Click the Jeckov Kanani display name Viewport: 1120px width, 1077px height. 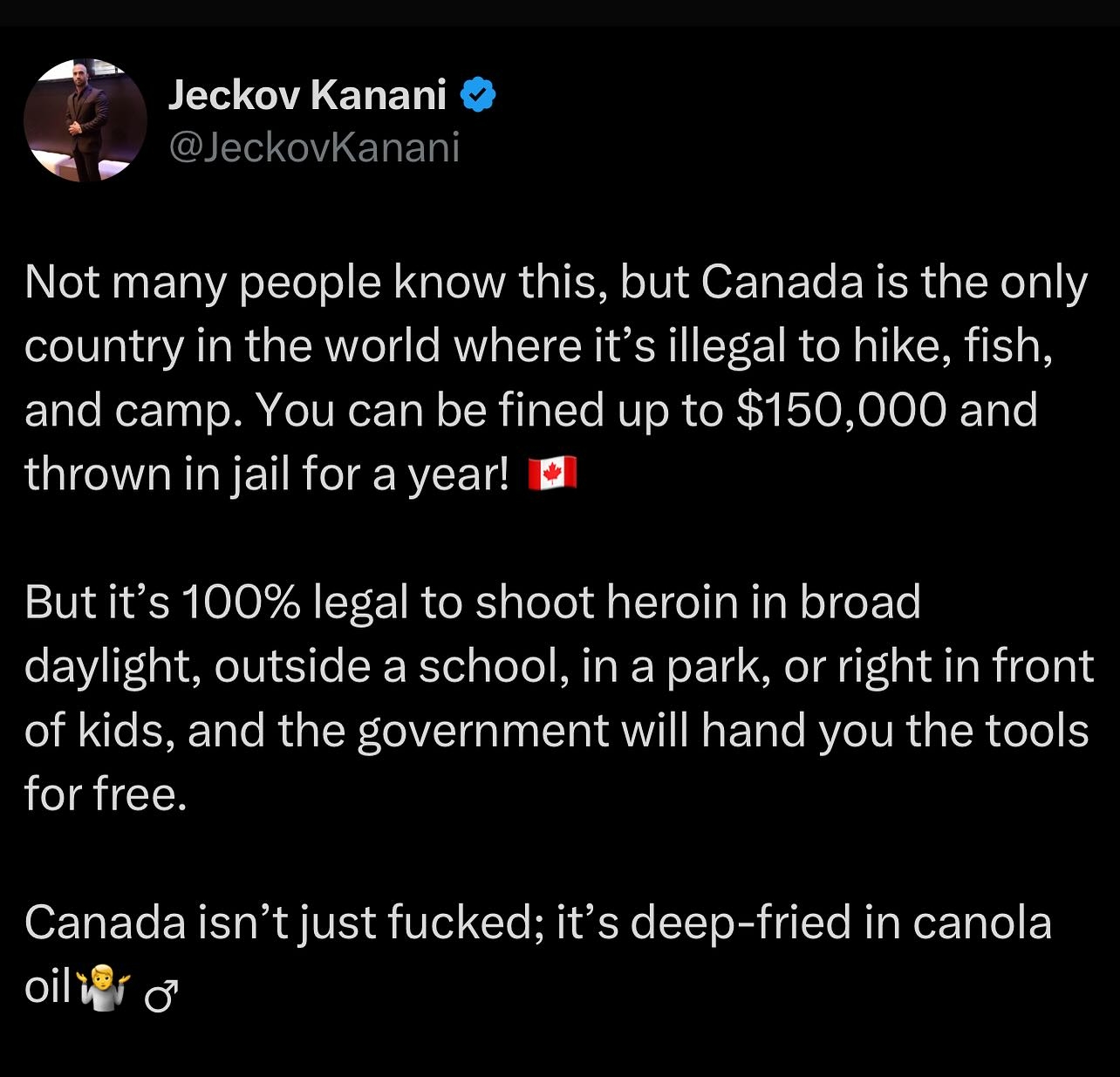tap(307, 94)
